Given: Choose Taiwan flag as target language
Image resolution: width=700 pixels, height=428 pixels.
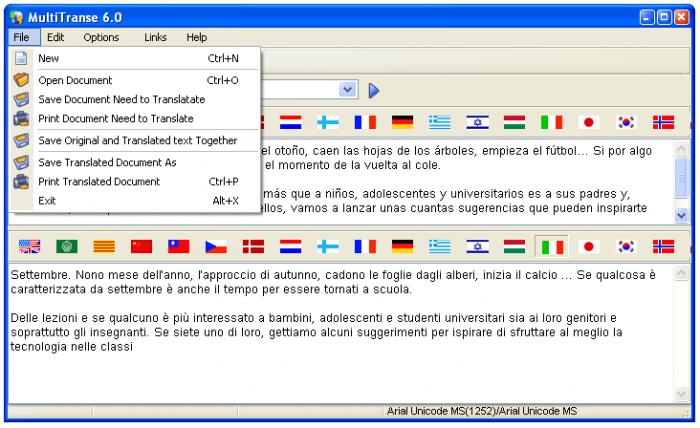Looking at the screenshot, I should [179, 246].
